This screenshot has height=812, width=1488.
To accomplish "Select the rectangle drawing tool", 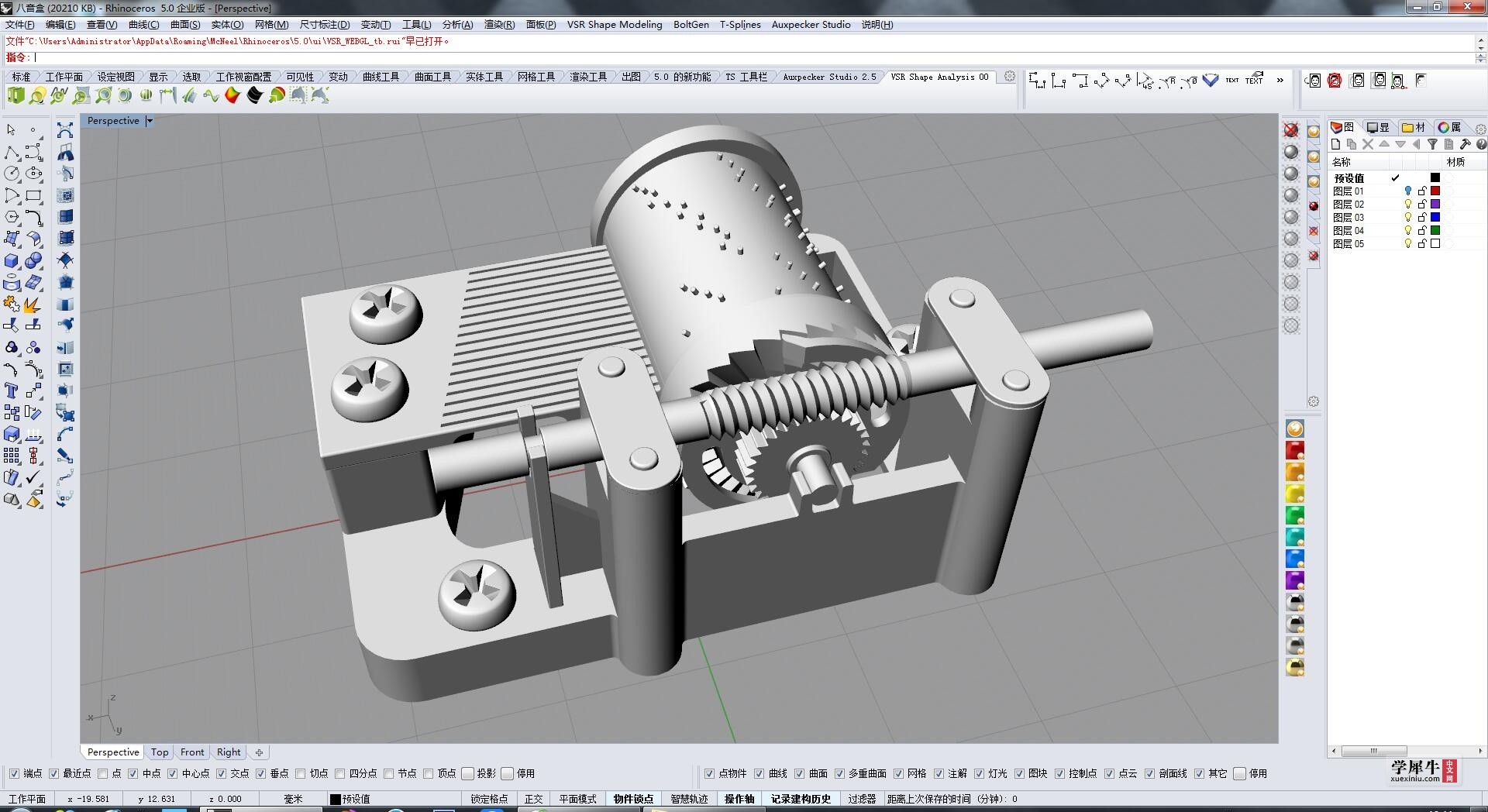I will (33, 195).
